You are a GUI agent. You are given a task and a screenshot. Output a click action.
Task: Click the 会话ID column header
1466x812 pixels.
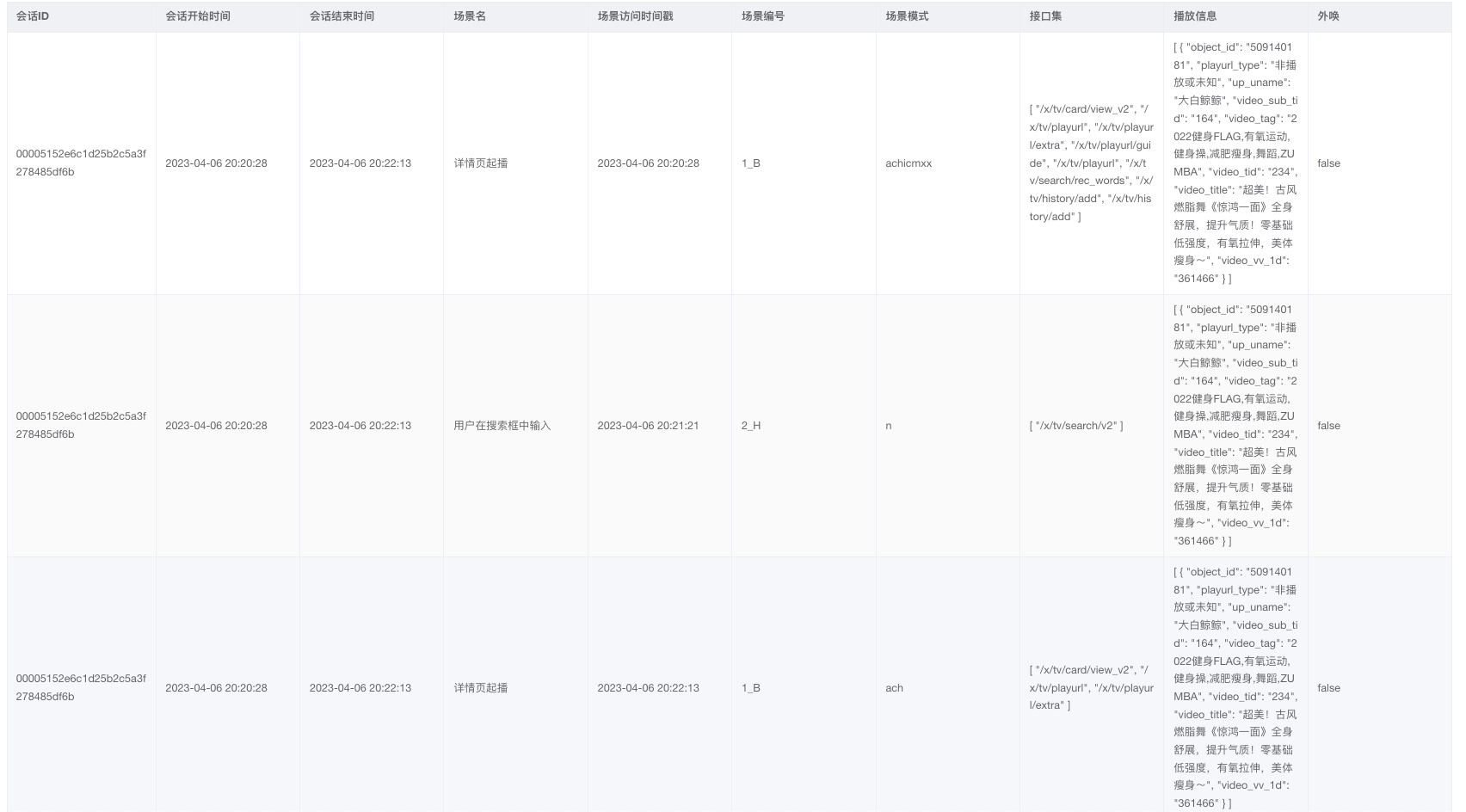tap(33, 16)
